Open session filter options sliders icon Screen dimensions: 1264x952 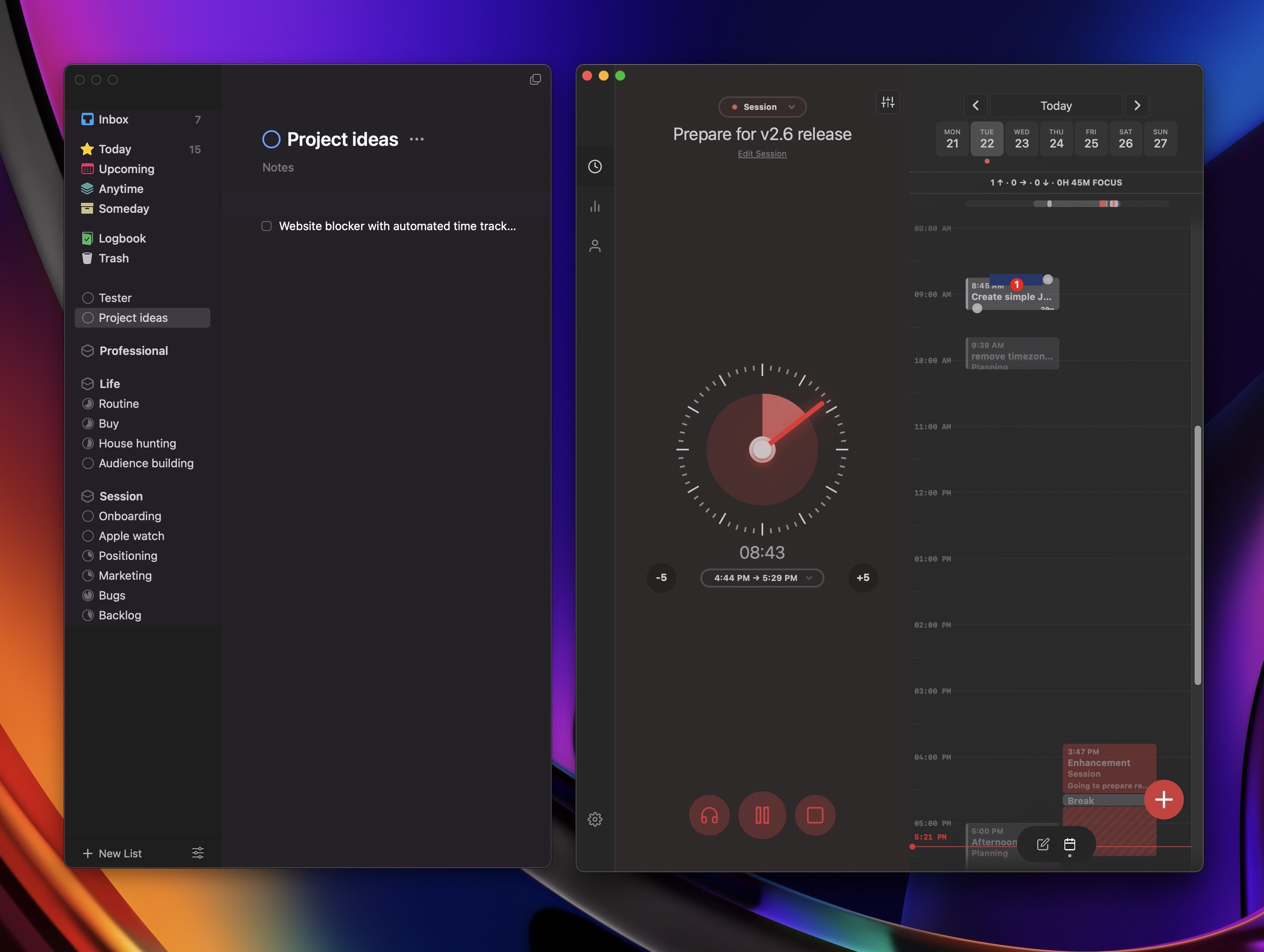888,102
